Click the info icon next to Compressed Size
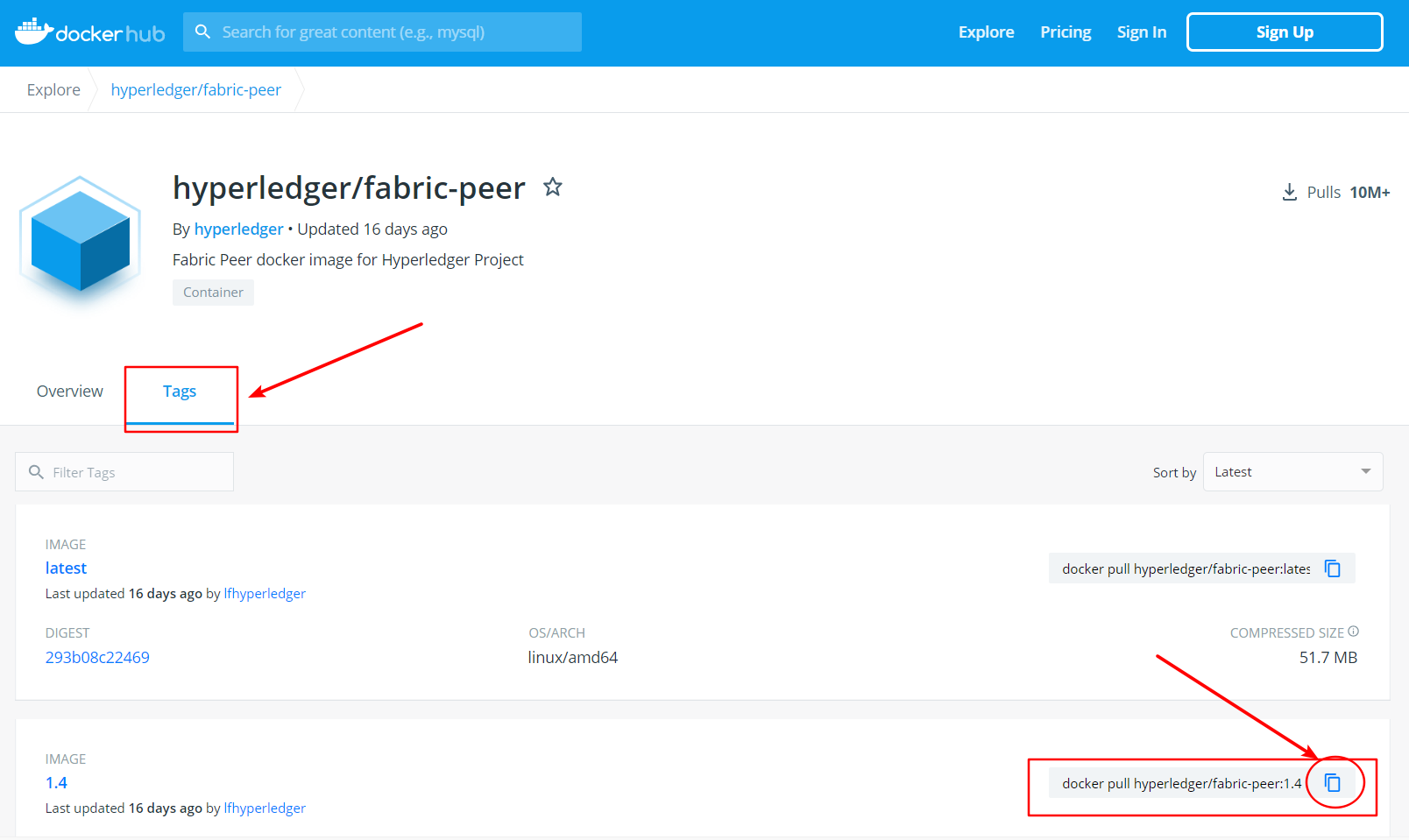 1354,632
